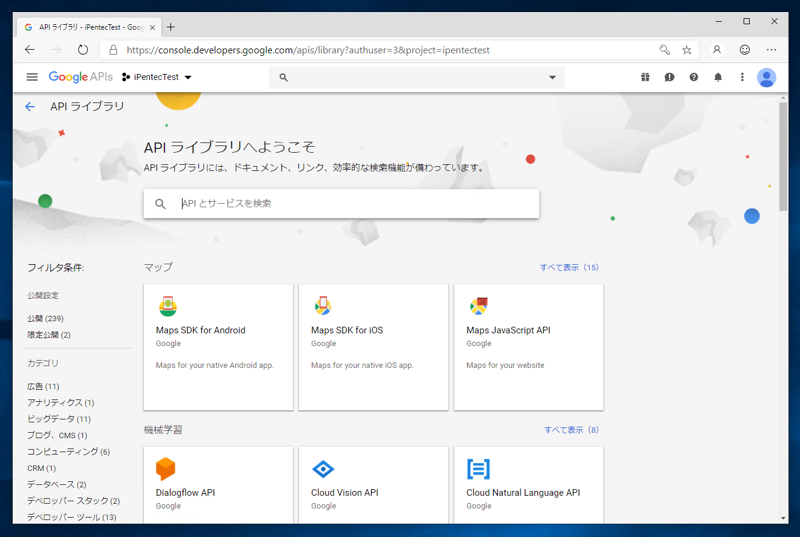Click the lock site info icon
800x537 pixels.
coord(113,50)
